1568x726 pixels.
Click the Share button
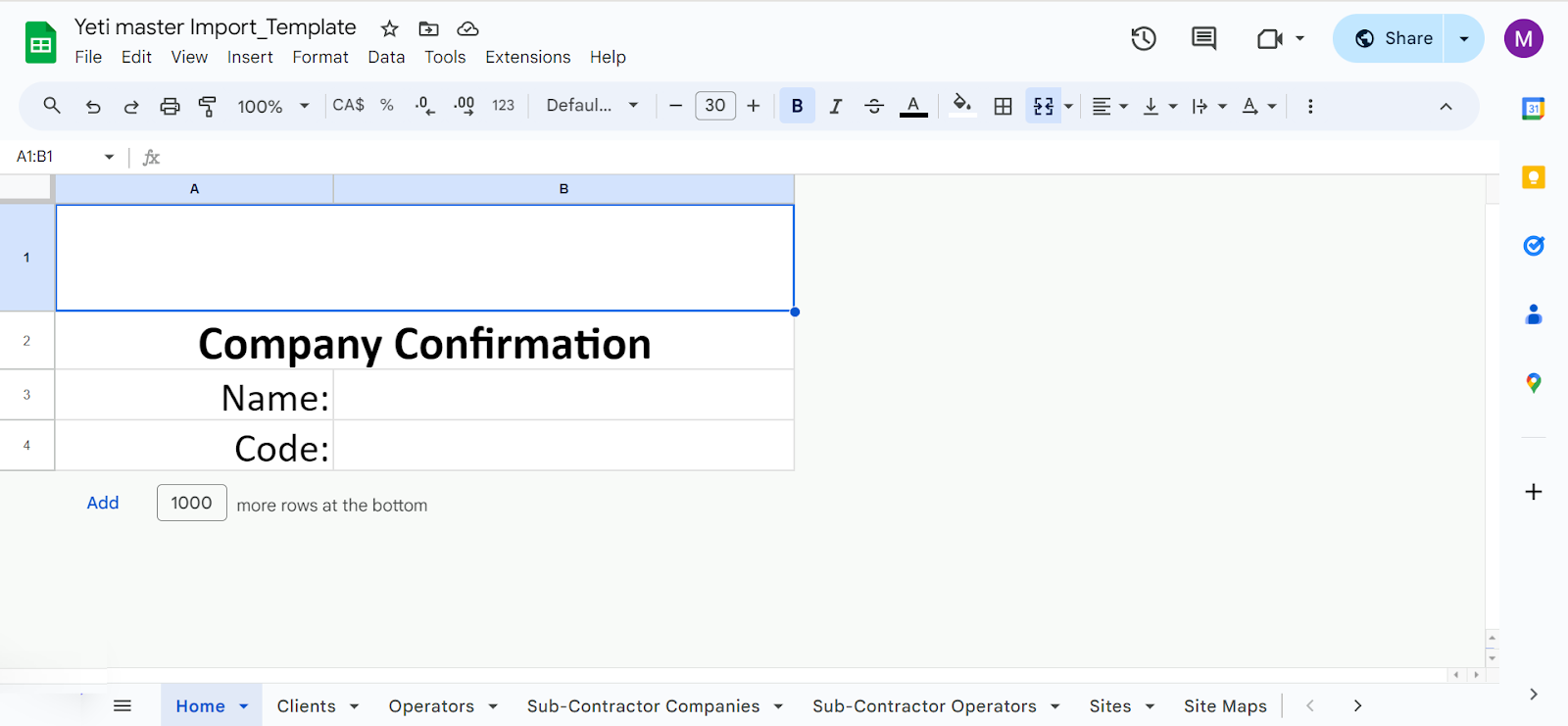pos(1394,38)
